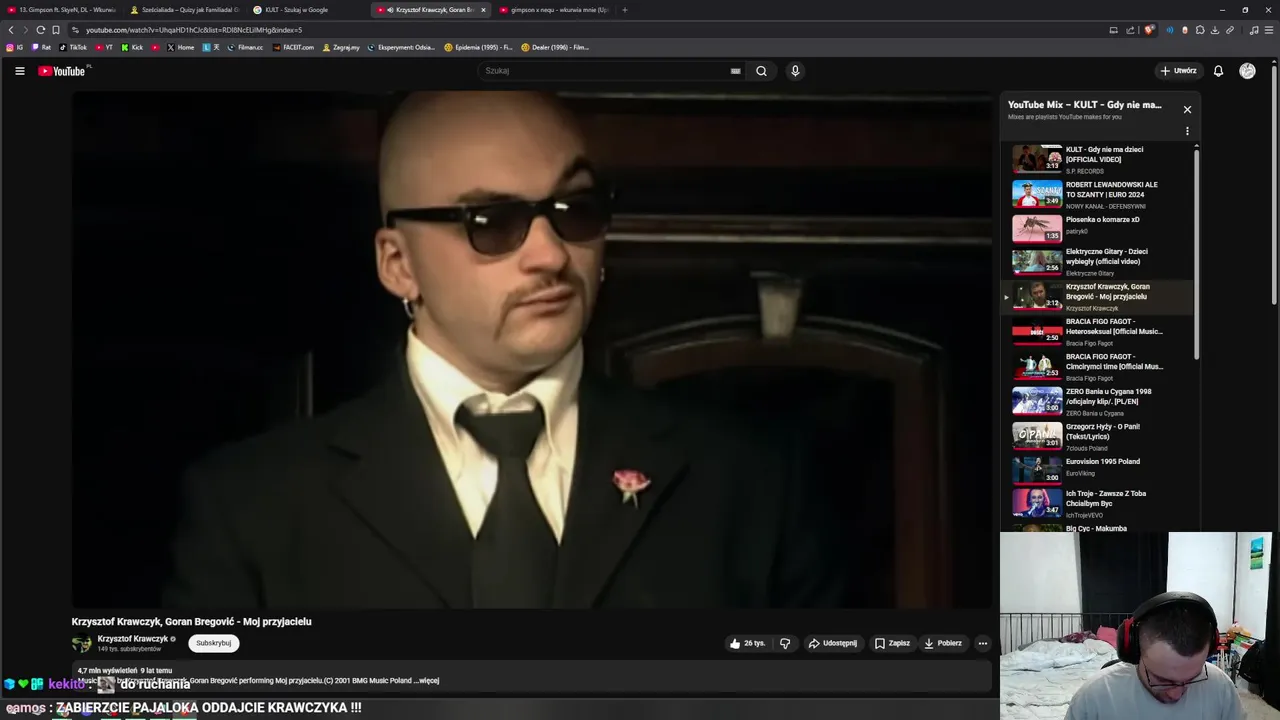Click the Udostępnij share button
This screenshot has width=1280, height=720.
click(832, 643)
